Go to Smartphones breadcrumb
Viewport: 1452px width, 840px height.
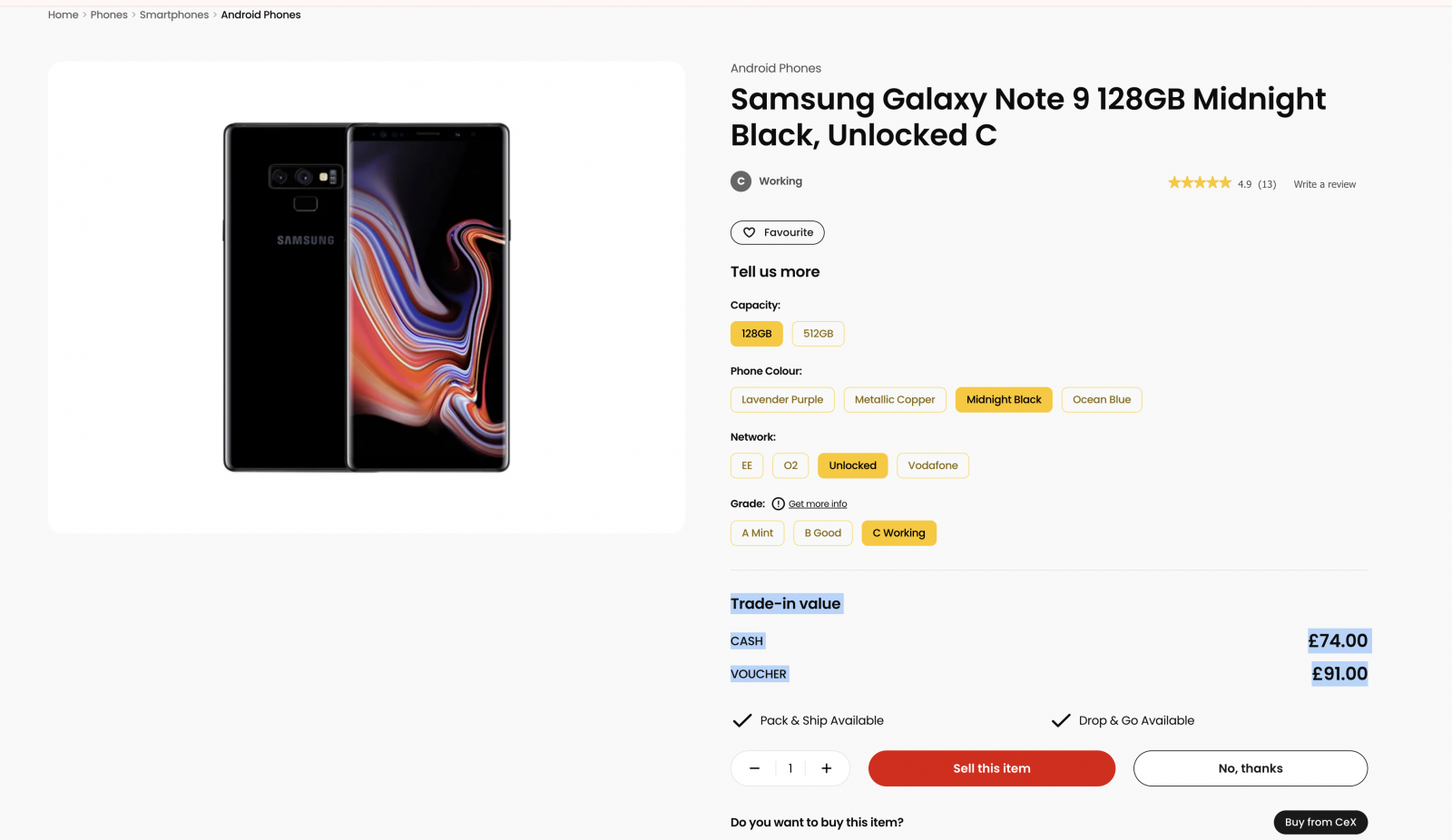[174, 15]
